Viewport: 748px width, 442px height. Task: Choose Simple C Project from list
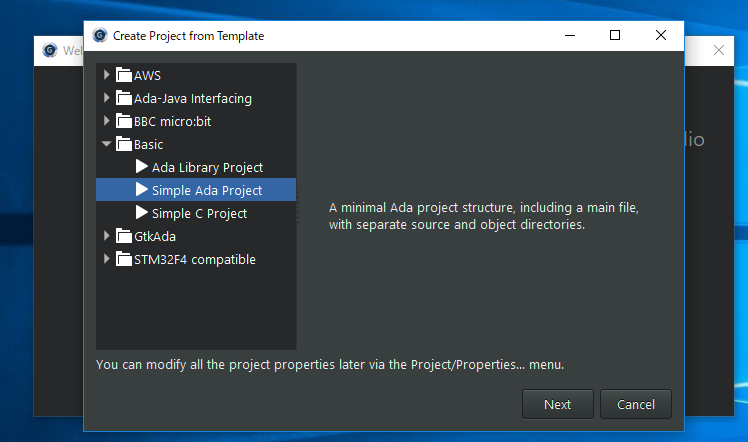coord(199,213)
